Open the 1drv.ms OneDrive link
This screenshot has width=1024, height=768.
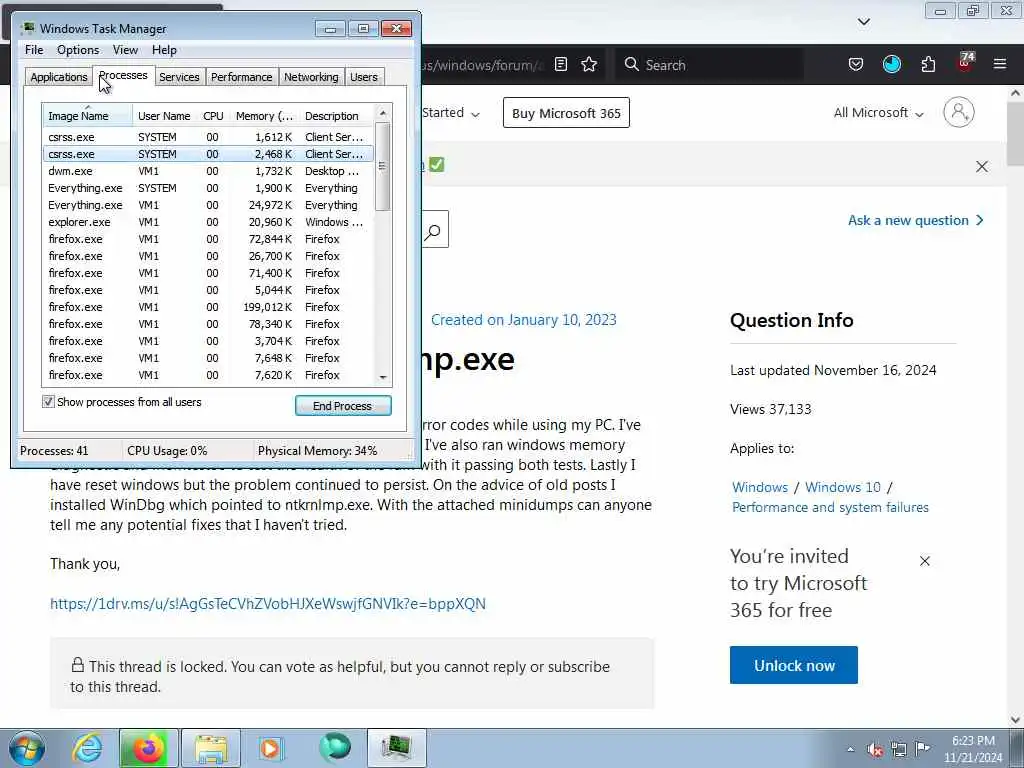tap(268, 603)
